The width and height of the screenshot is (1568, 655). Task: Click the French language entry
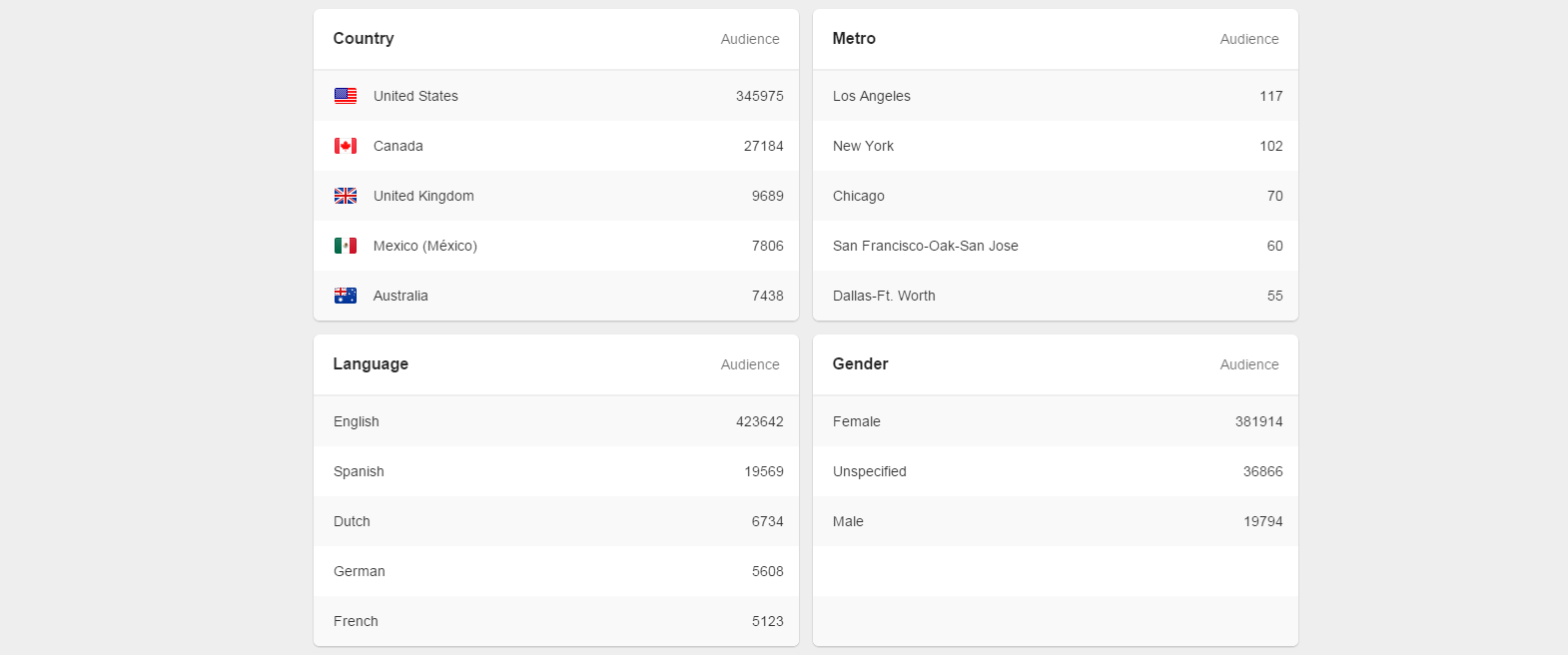tap(356, 621)
